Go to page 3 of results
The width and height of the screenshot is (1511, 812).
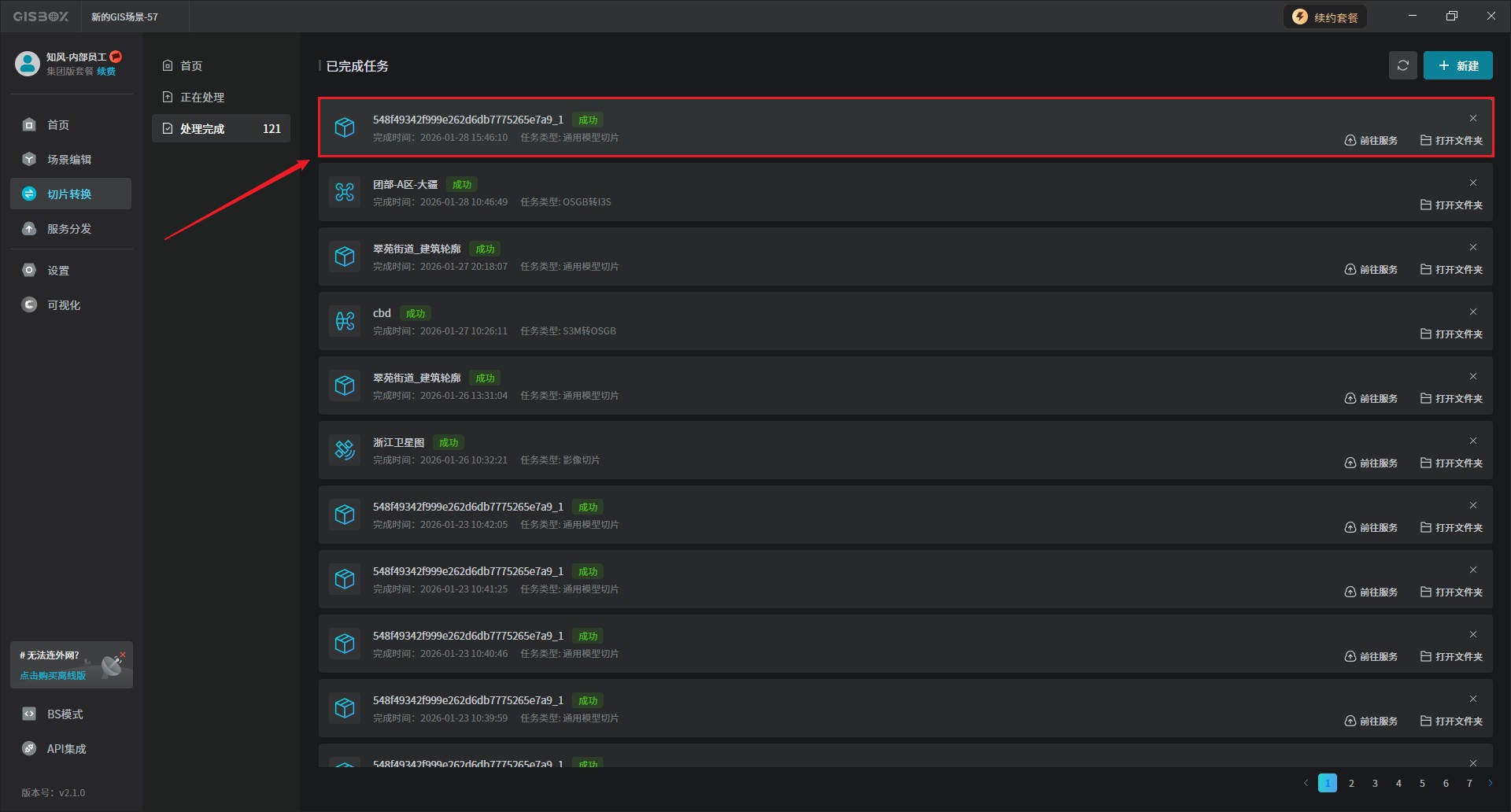pos(1375,783)
